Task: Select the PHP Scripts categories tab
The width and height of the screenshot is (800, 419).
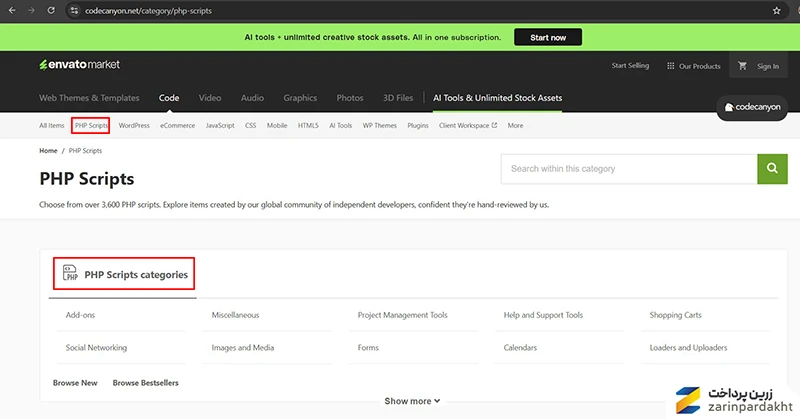Action: [x=124, y=274]
